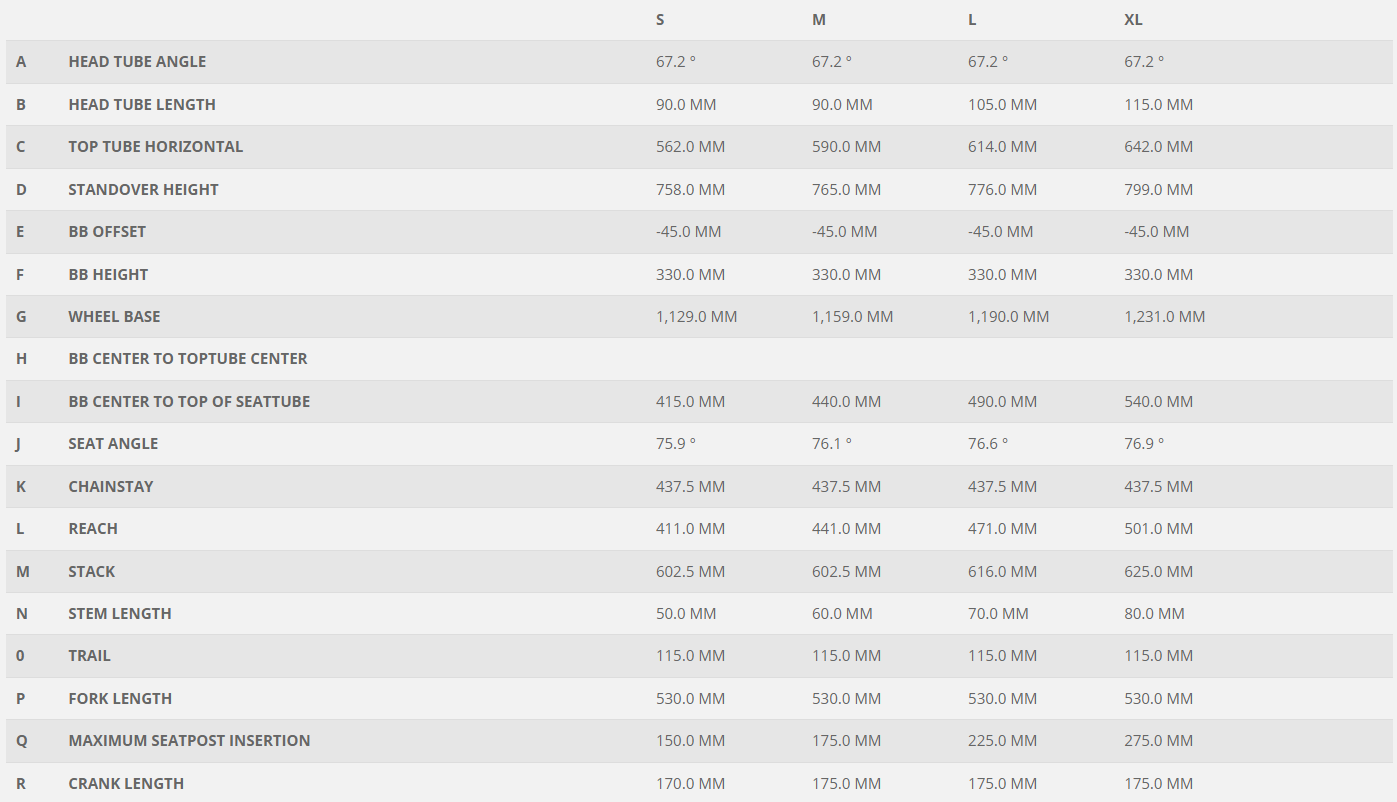Select the TOP TUBE HORIZONTAL label
This screenshot has height=802, width=1397.
pos(156,147)
